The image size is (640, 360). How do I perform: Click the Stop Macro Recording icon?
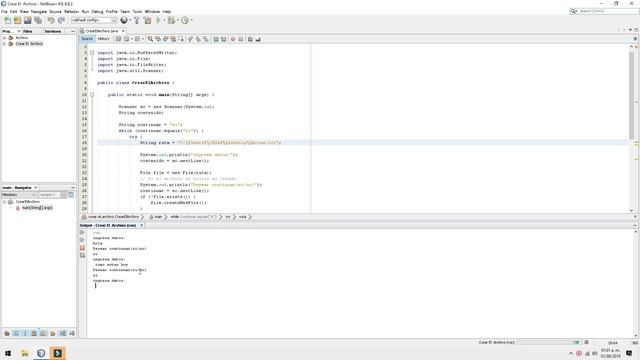[x=240, y=39]
